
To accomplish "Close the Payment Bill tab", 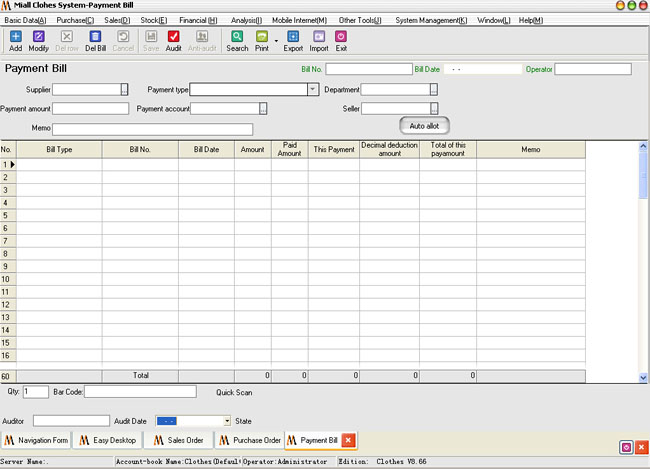I will click(x=348, y=440).
